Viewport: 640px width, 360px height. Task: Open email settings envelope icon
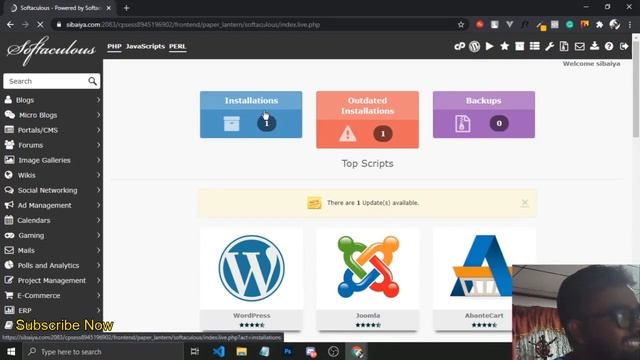click(579, 47)
